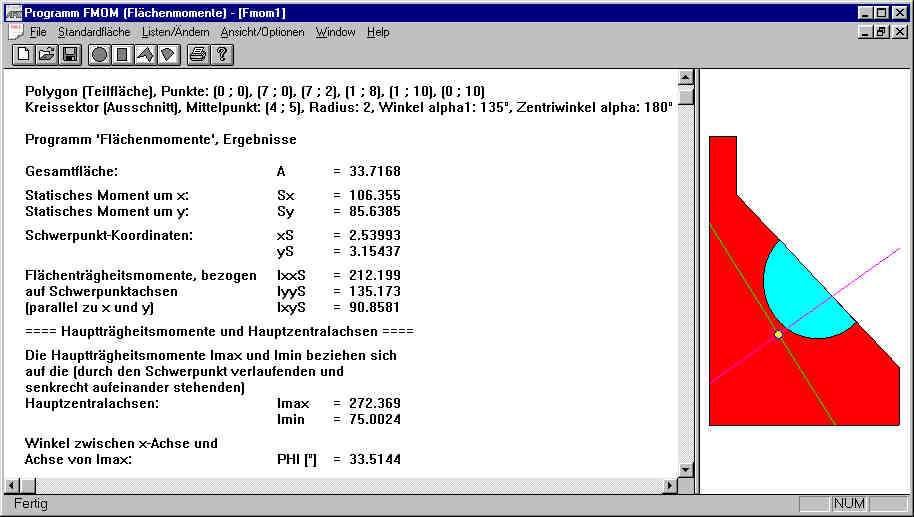Click the yellow centroid point in drawing
This screenshot has width=914, height=517.
[x=778, y=334]
